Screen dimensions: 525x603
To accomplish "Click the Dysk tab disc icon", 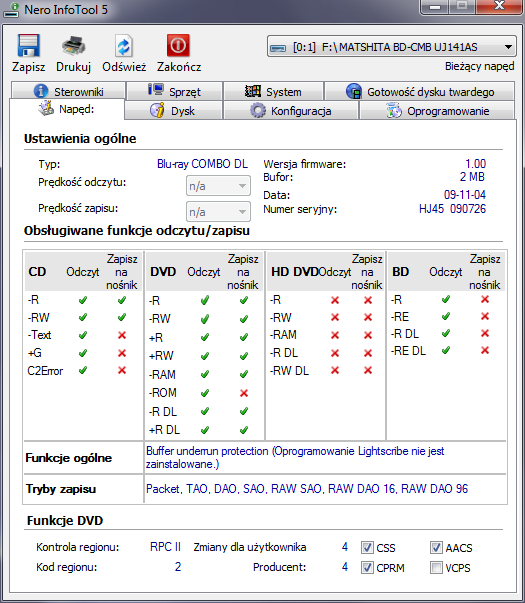I will point(157,110).
